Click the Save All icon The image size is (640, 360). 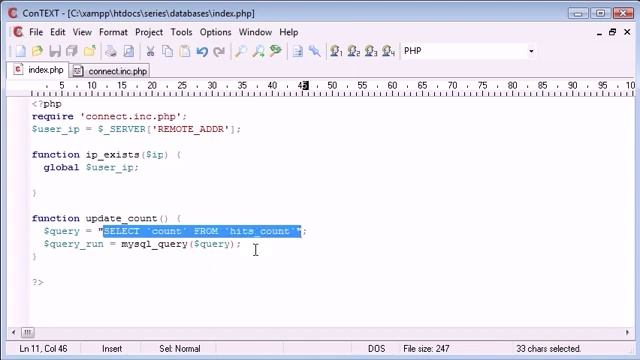72,51
